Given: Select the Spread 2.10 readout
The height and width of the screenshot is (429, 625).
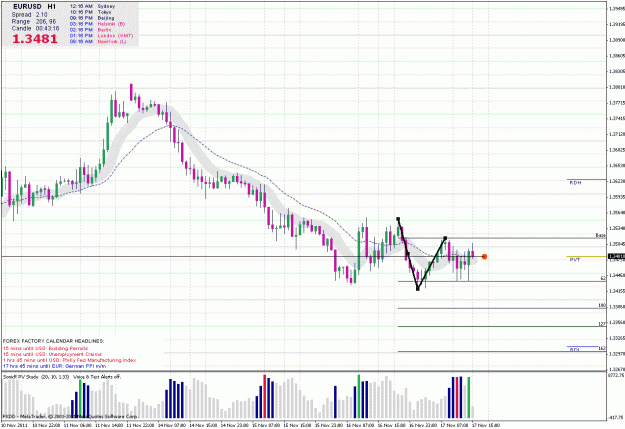Looking at the screenshot, I should (29, 14).
